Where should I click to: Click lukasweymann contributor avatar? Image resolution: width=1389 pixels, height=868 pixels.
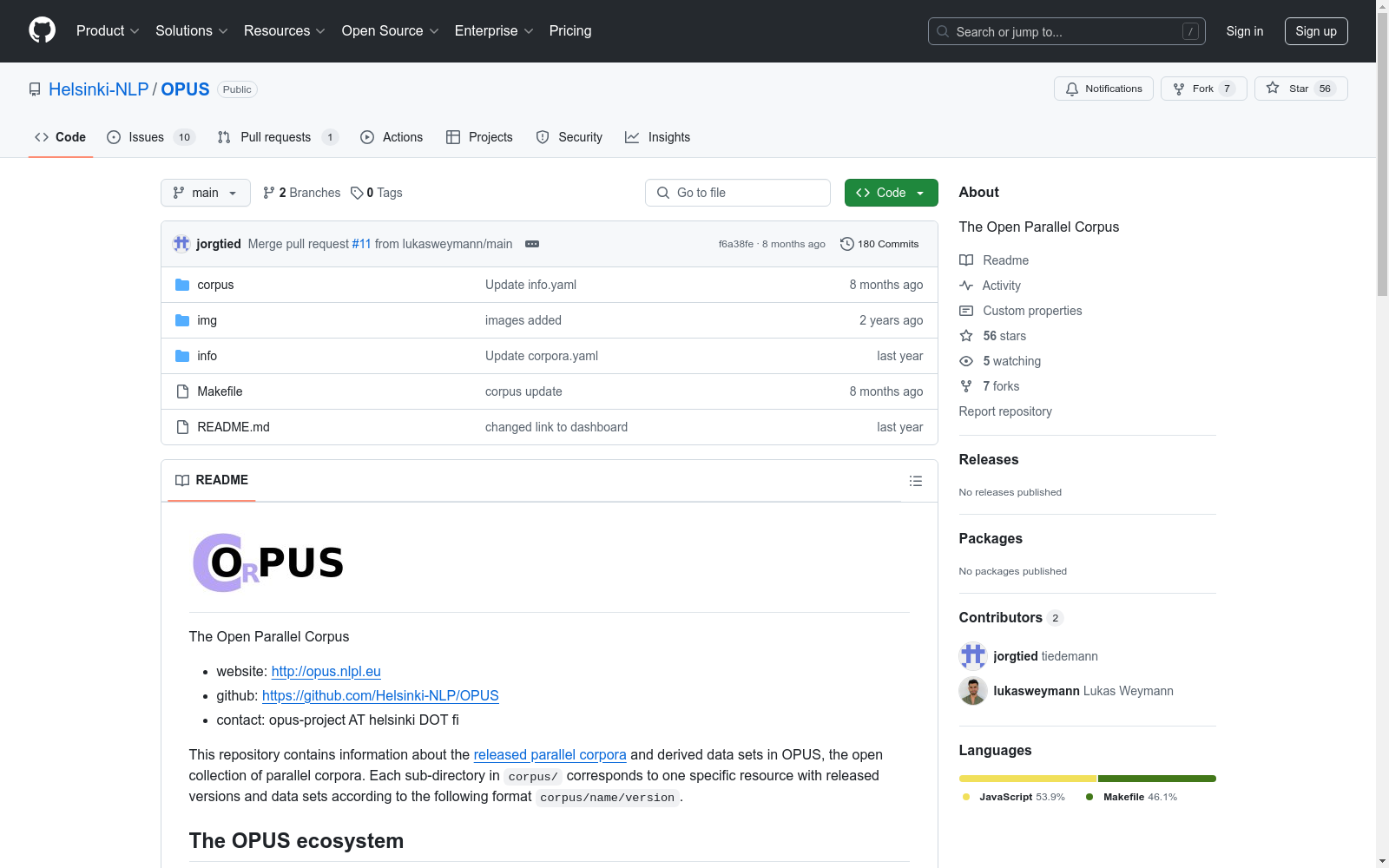(973, 691)
